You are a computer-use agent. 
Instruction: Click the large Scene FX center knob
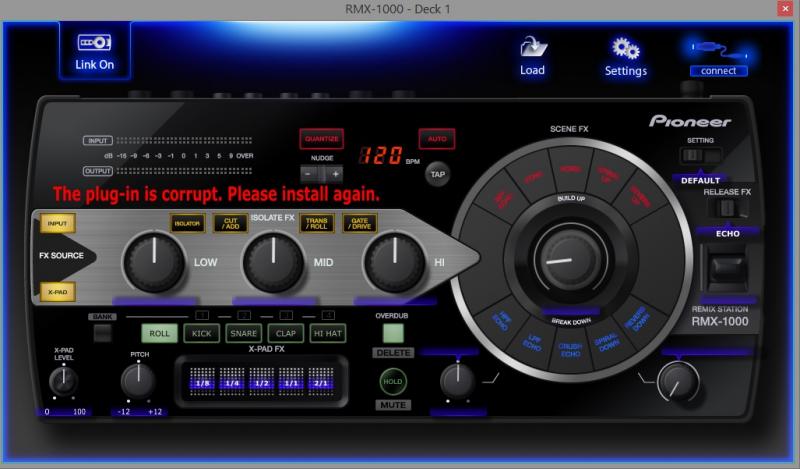tap(570, 258)
